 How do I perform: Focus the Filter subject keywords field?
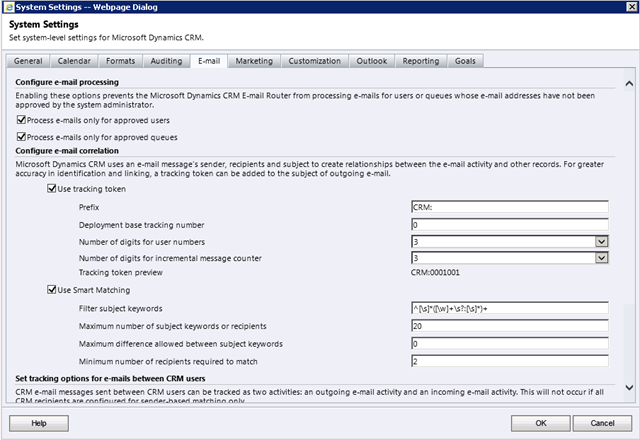pyautogui.click(x=509, y=309)
